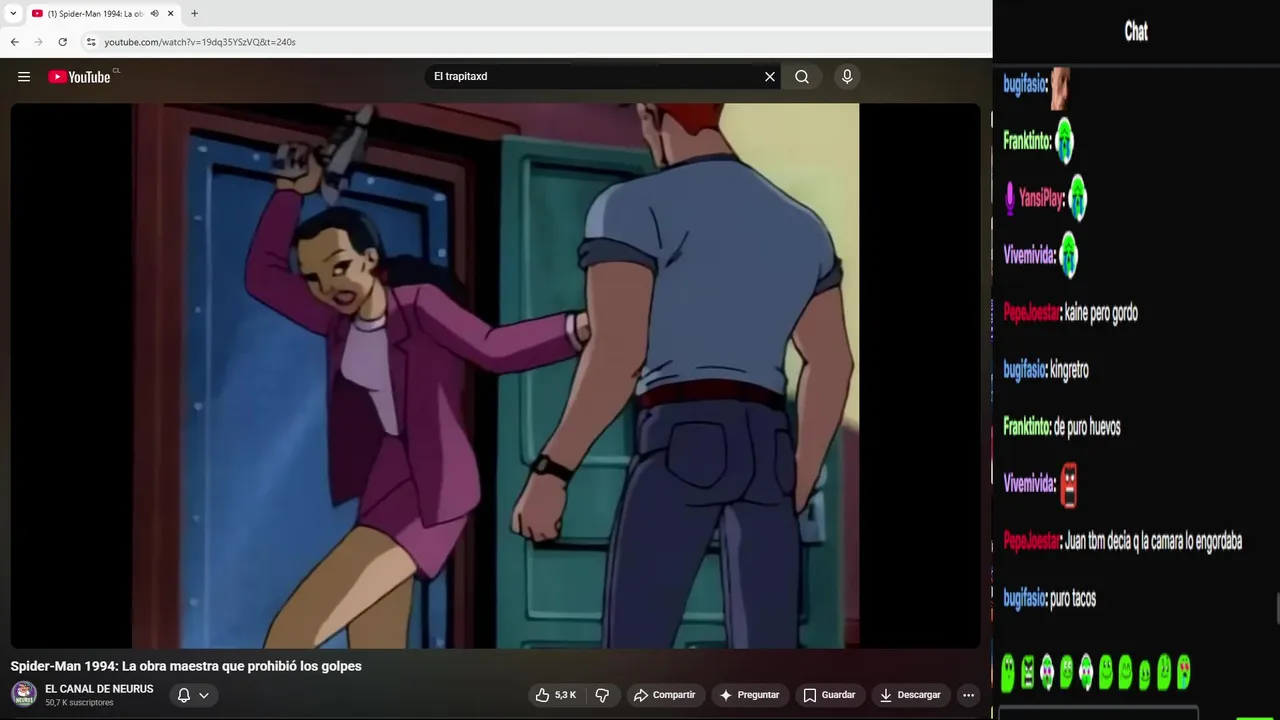Click the chat scrollbar thumb
This screenshot has width=1280, height=720.
click(x=1277, y=608)
